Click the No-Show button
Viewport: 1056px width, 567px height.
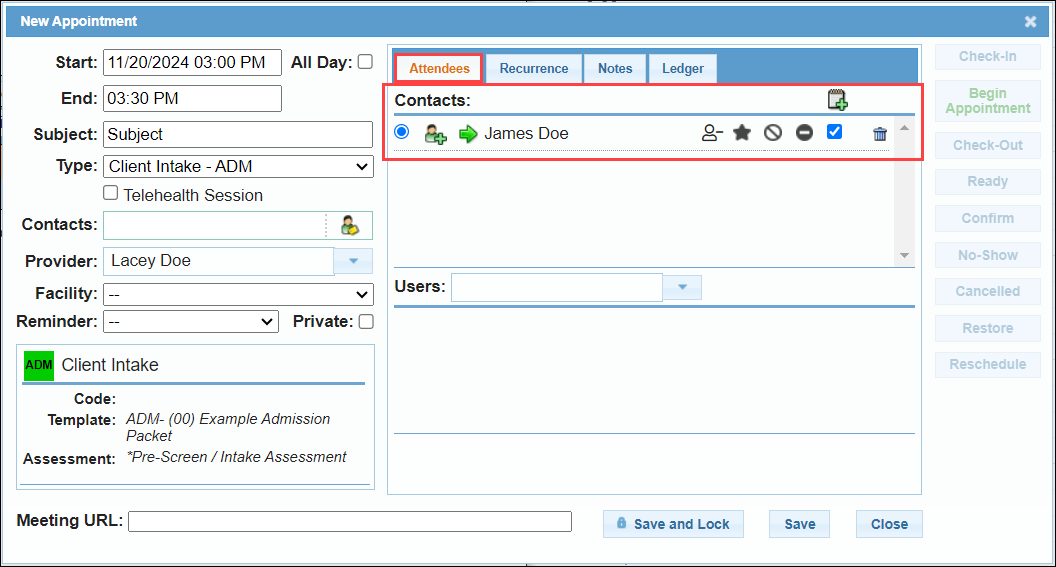[987, 255]
